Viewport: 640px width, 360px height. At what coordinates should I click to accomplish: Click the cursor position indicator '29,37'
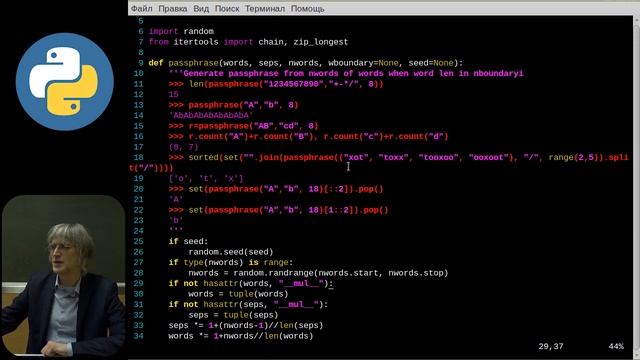551,347
